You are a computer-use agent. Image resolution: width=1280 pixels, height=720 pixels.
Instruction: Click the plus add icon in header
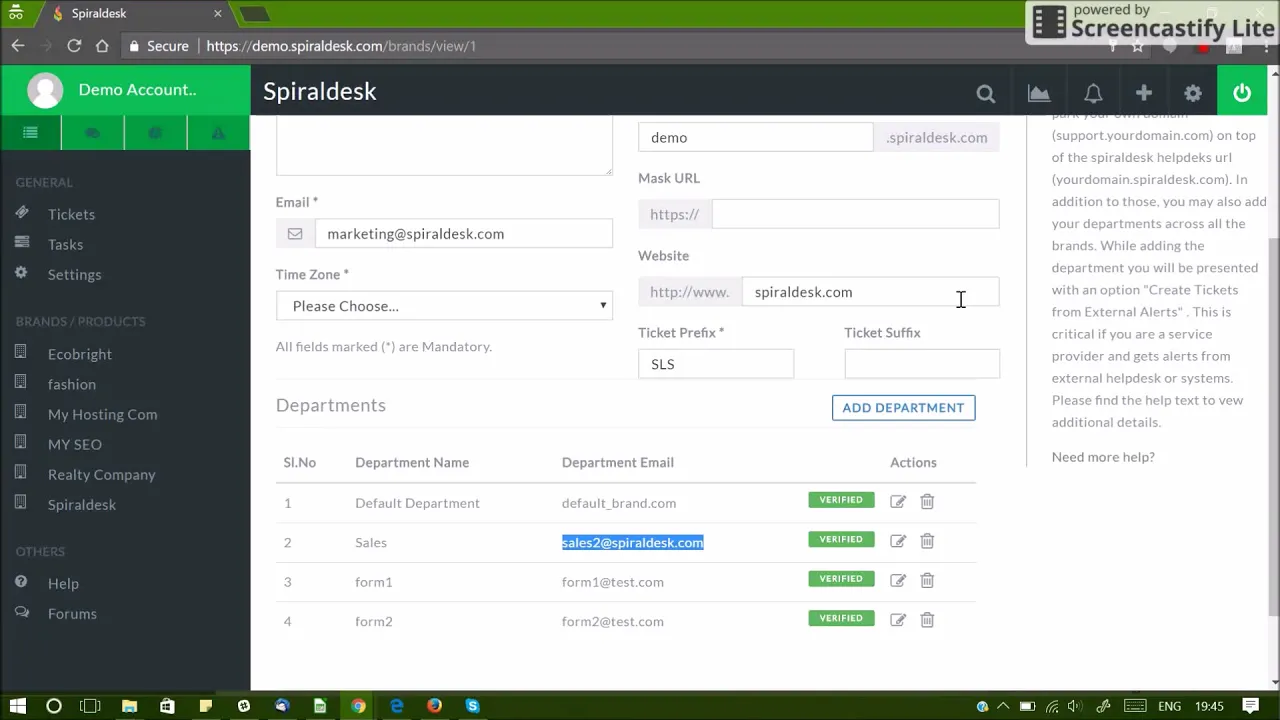click(x=1144, y=93)
